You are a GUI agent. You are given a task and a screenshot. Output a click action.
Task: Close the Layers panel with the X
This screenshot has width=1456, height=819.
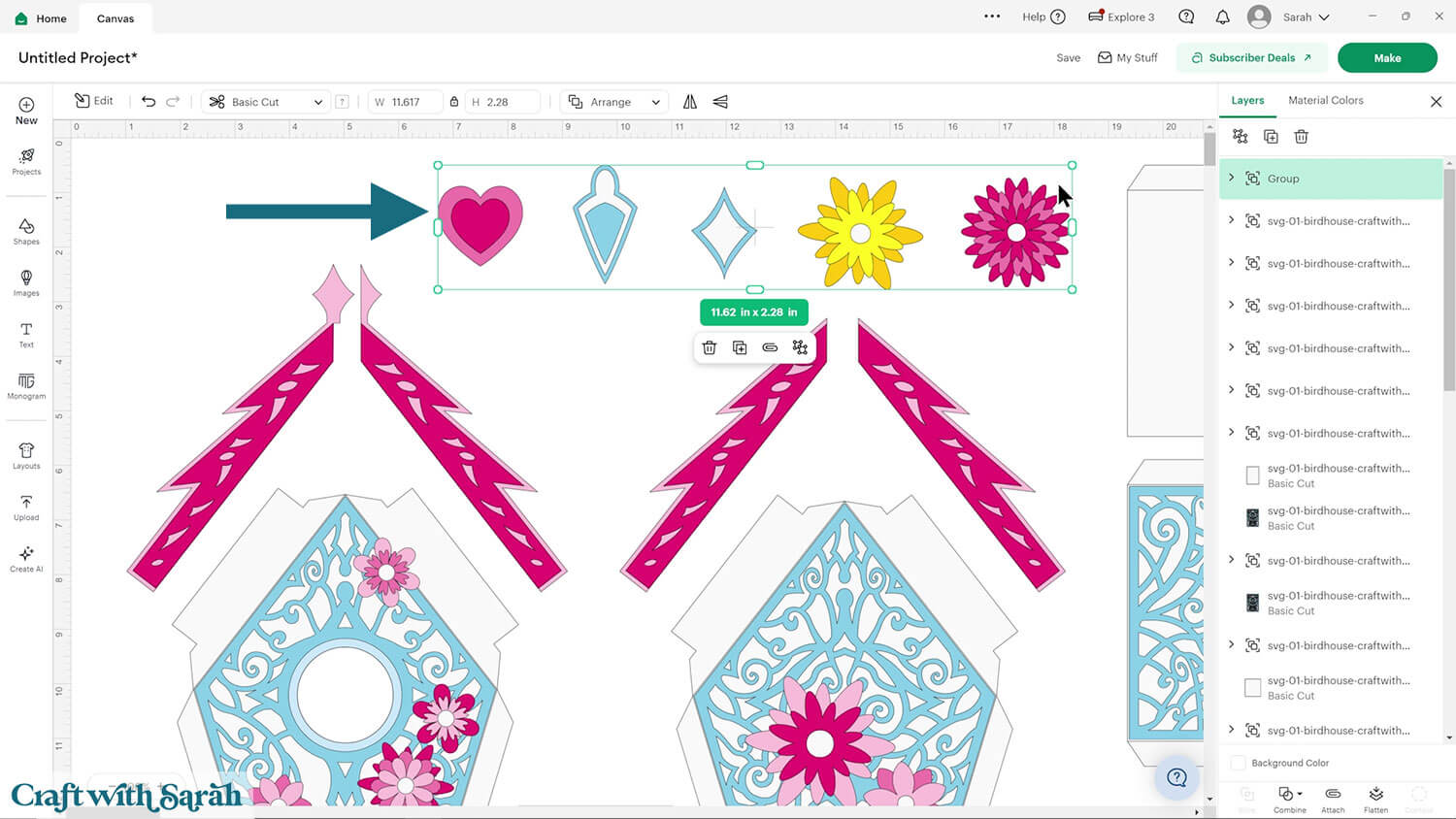tap(1437, 101)
